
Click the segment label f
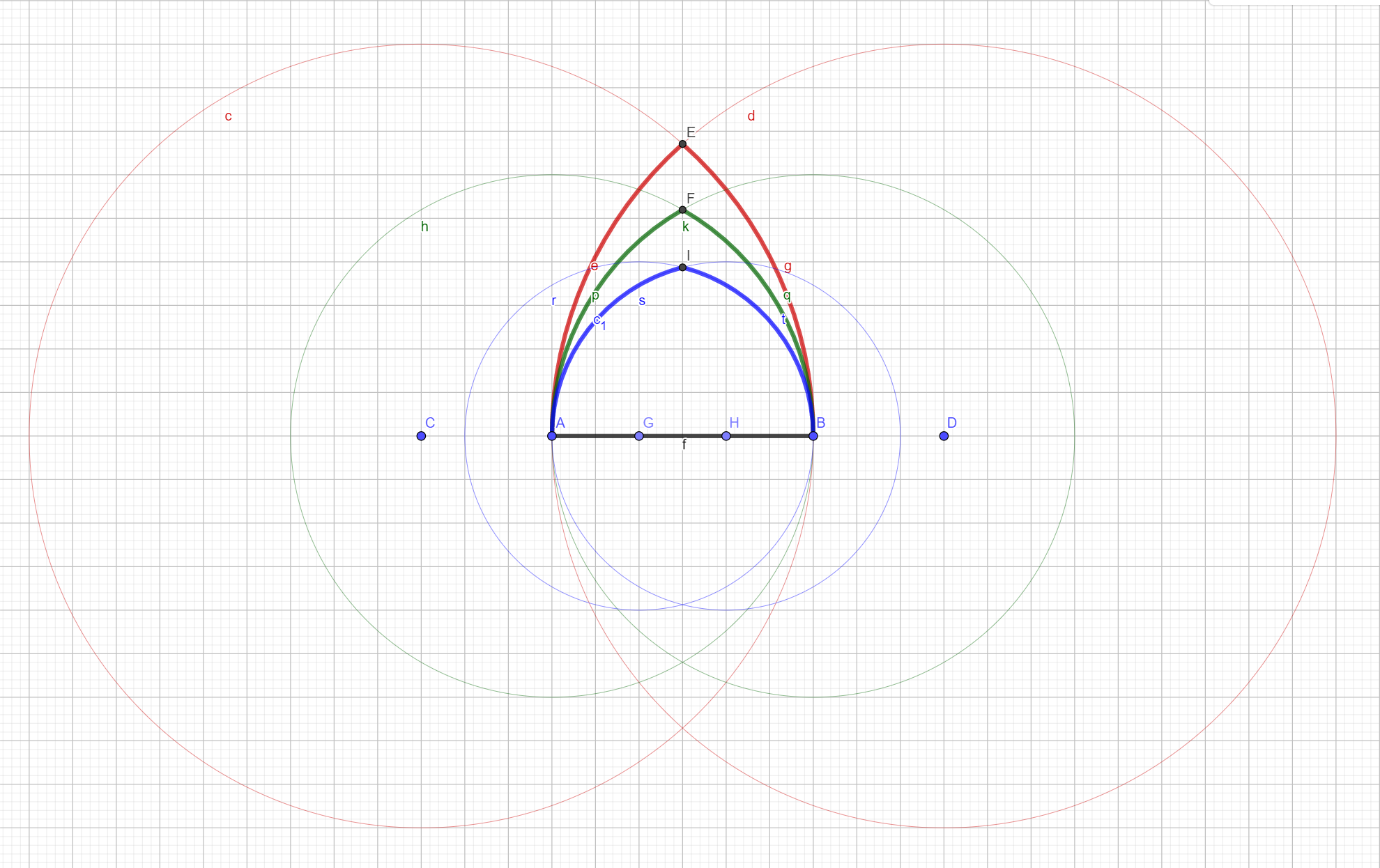coord(684,444)
